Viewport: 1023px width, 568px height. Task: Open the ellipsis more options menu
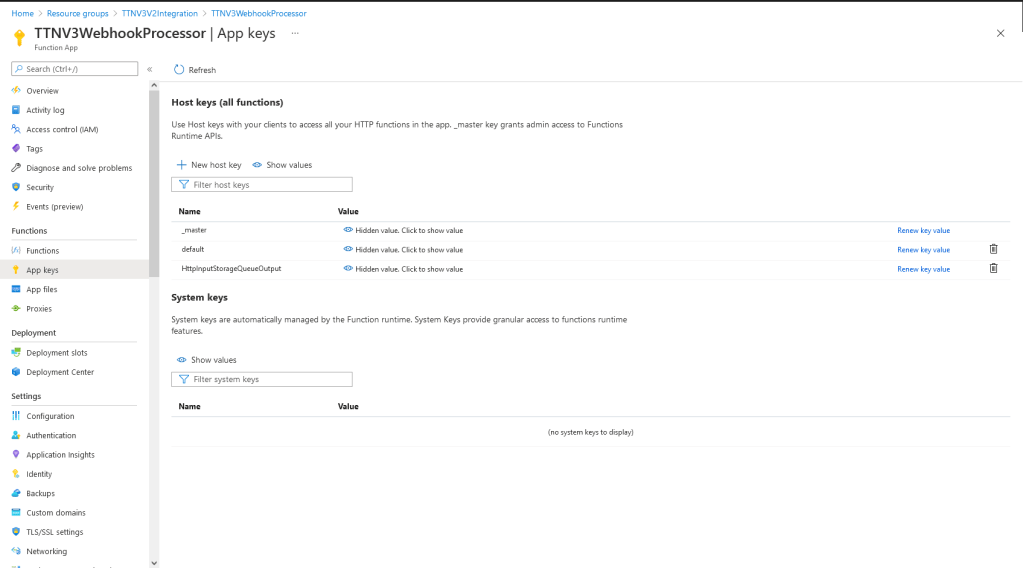click(x=295, y=33)
